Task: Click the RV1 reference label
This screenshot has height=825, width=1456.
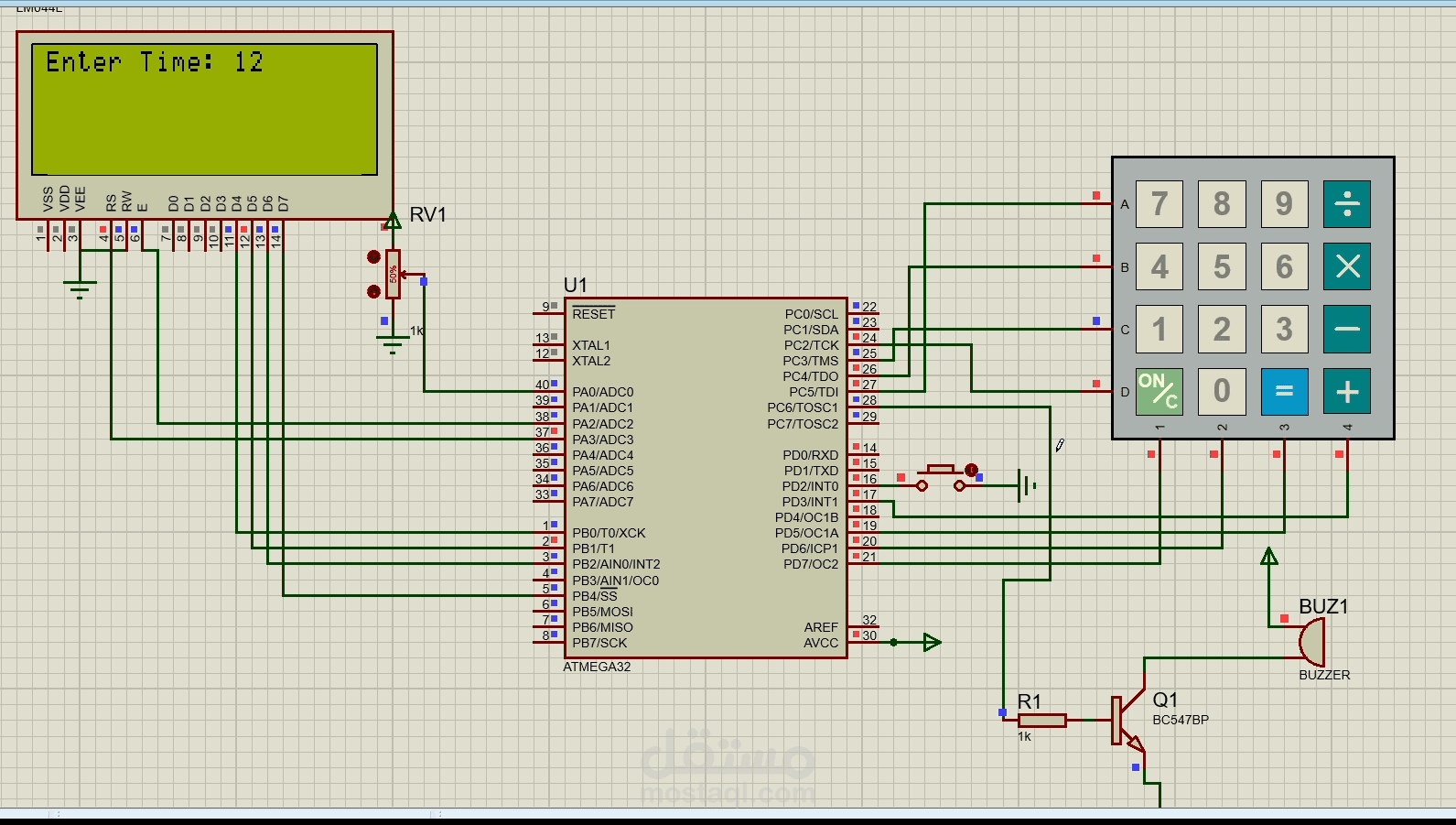Action: [x=427, y=214]
